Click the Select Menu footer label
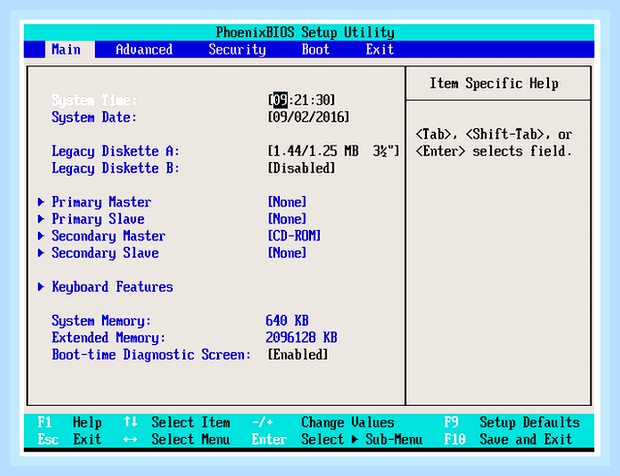Viewport: 620px width, 476px height. (191, 440)
